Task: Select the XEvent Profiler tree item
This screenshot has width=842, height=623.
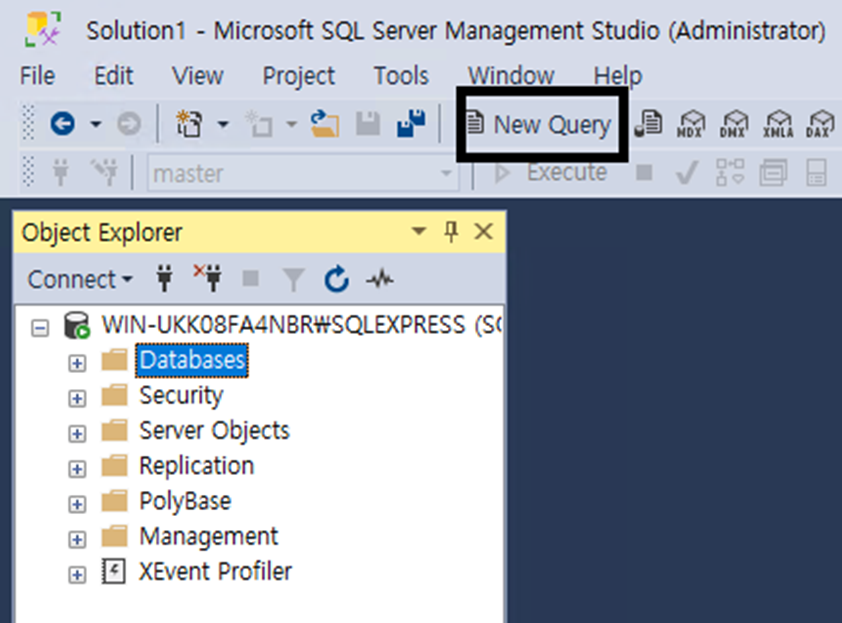Action: pos(215,571)
